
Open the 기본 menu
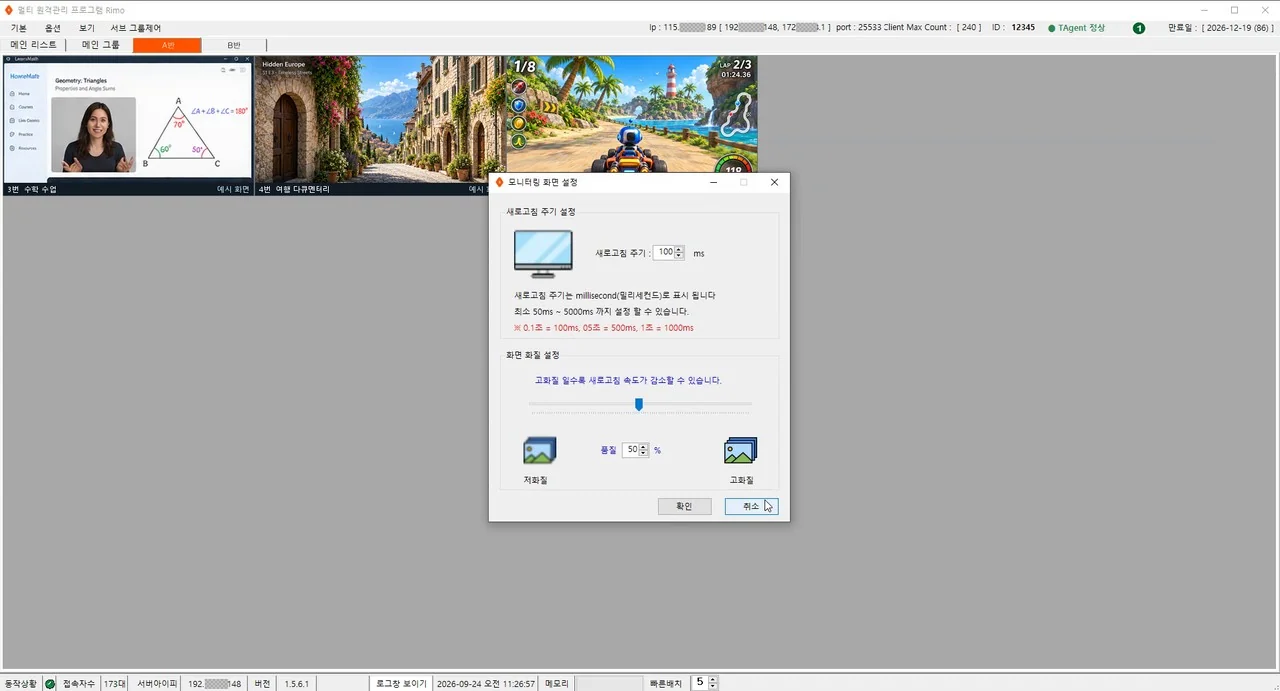pos(18,28)
